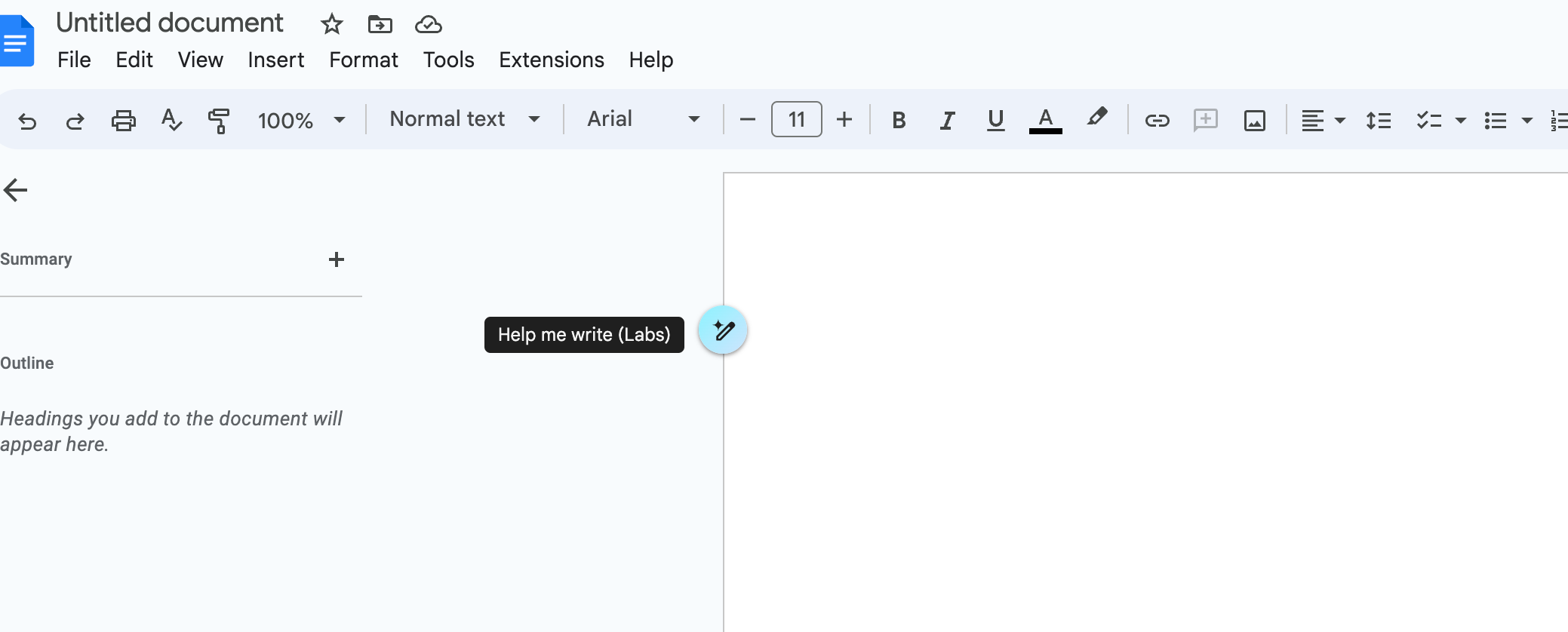Decrease font size with minus button

747,119
